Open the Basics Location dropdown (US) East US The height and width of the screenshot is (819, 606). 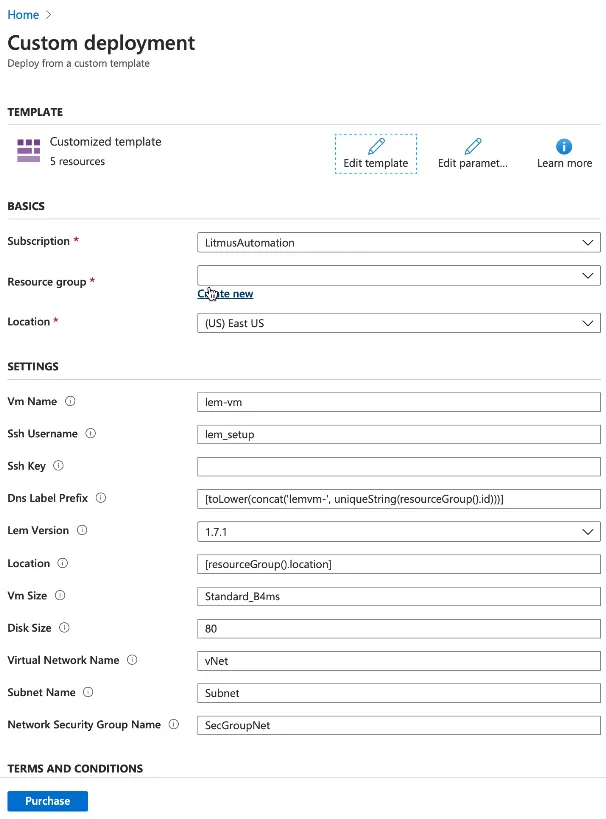(399, 323)
